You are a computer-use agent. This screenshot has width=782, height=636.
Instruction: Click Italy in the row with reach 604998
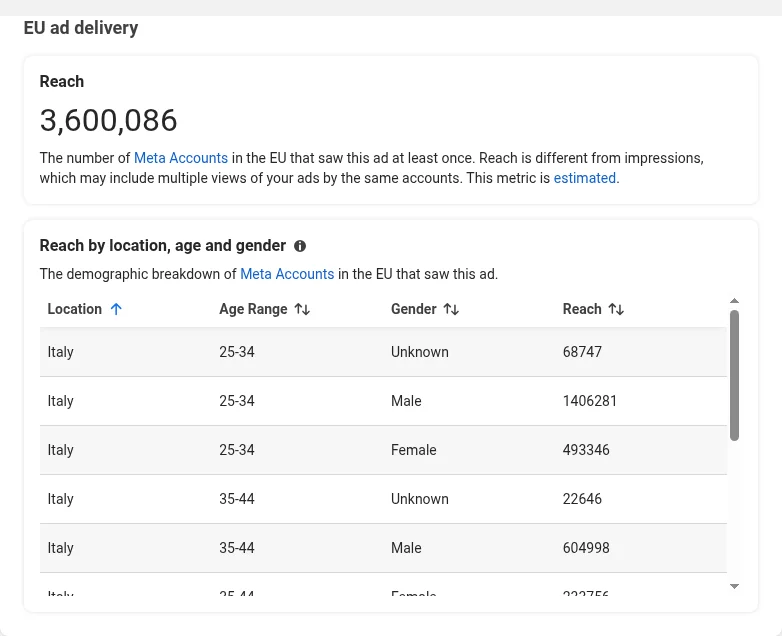pos(60,548)
